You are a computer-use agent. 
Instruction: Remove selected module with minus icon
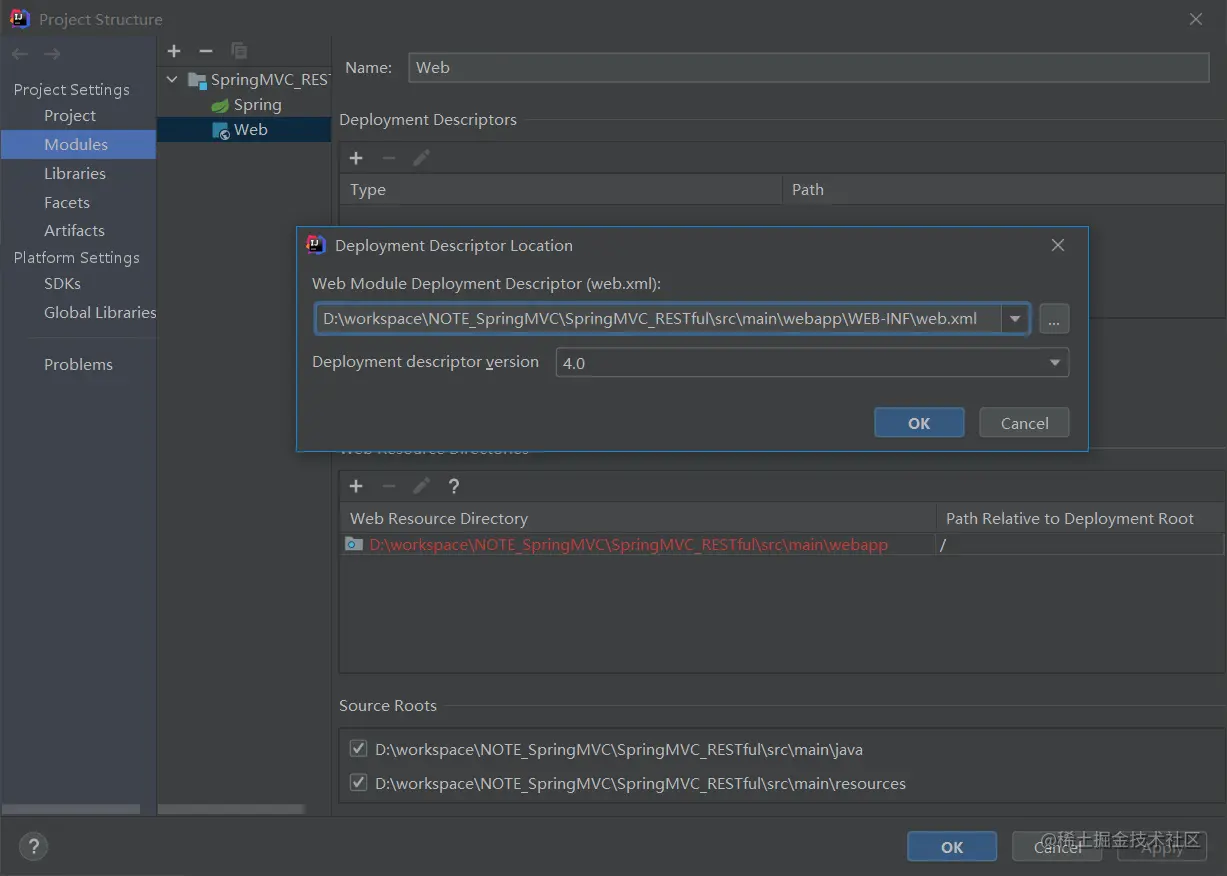[x=206, y=51]
